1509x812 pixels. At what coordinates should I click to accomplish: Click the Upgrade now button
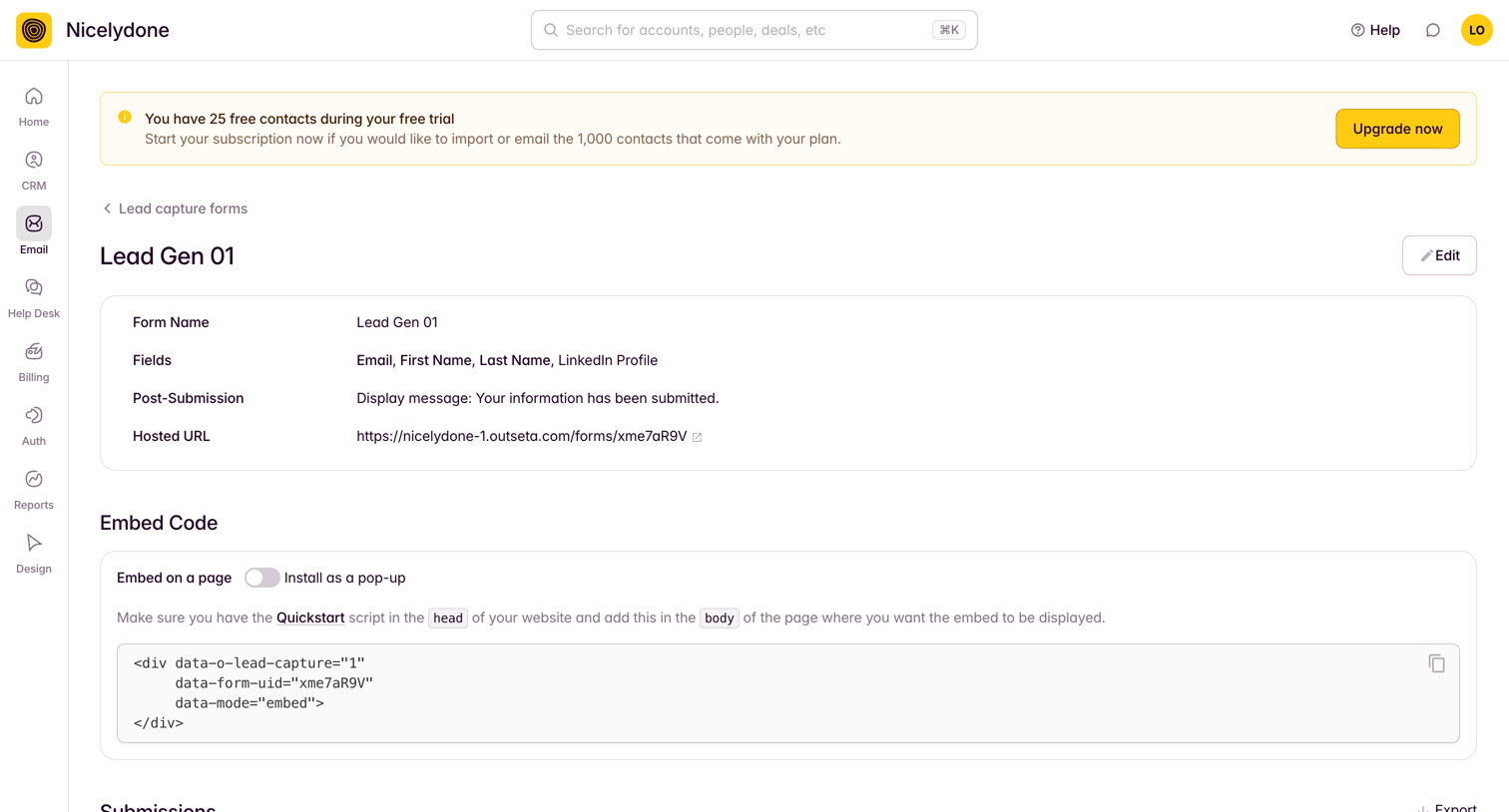click(x=1397, y=129)
